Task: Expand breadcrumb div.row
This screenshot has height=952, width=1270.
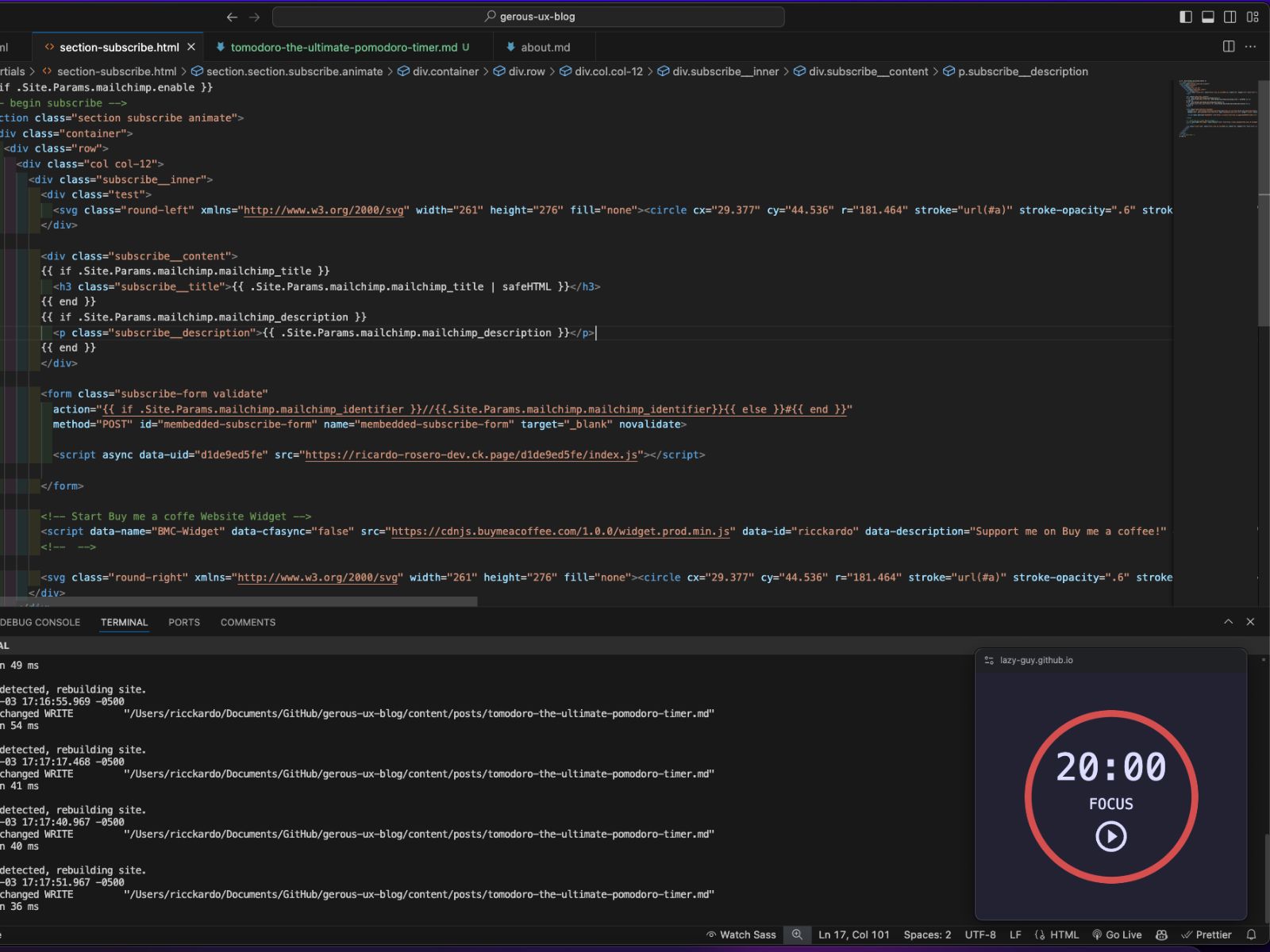Action: click(x=527, y=71)
